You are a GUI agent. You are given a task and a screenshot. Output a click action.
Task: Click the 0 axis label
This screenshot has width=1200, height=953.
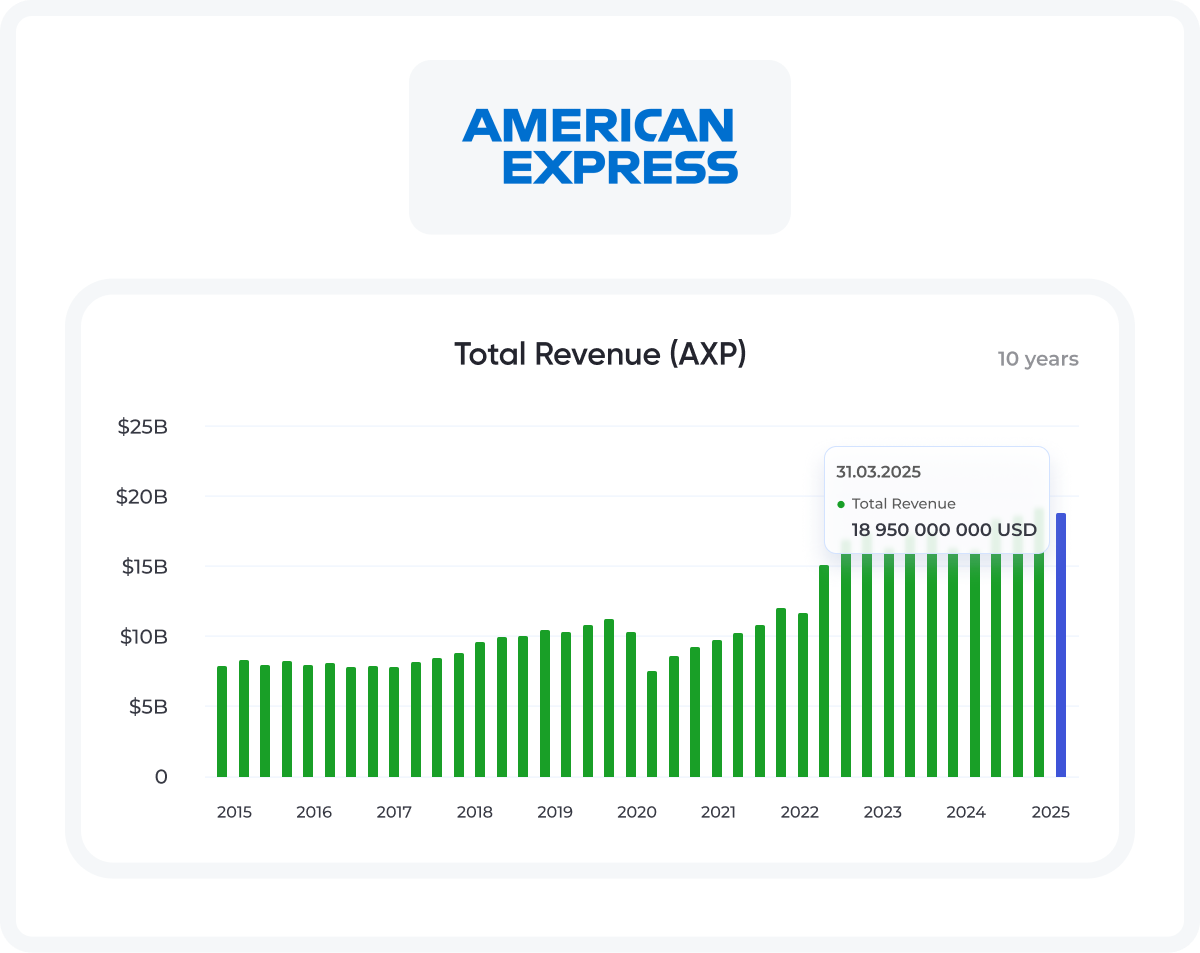click(x=161, y=777)
